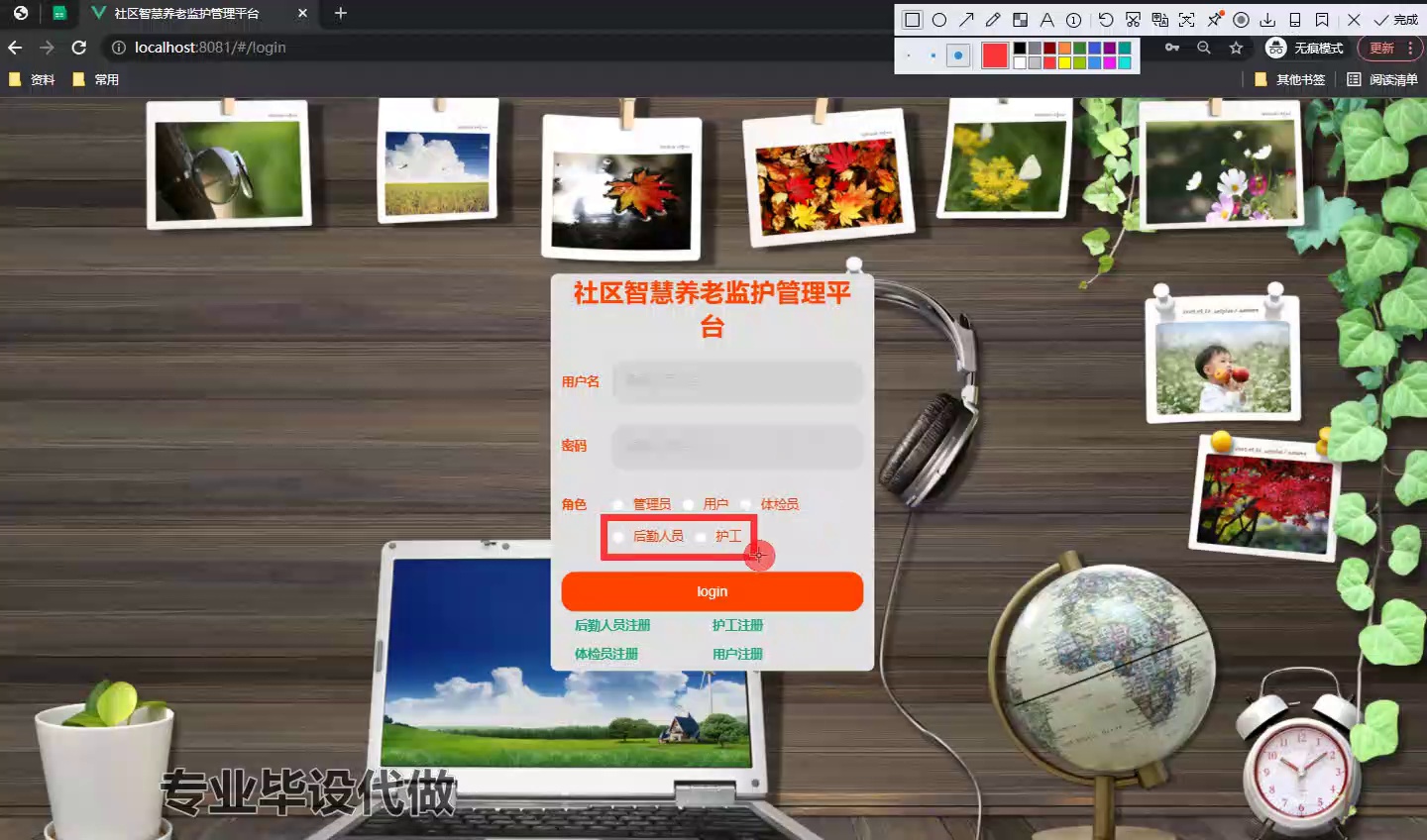Select the numbered step marker tool
Screen dimensions: 1427x840
point(1073,20)
